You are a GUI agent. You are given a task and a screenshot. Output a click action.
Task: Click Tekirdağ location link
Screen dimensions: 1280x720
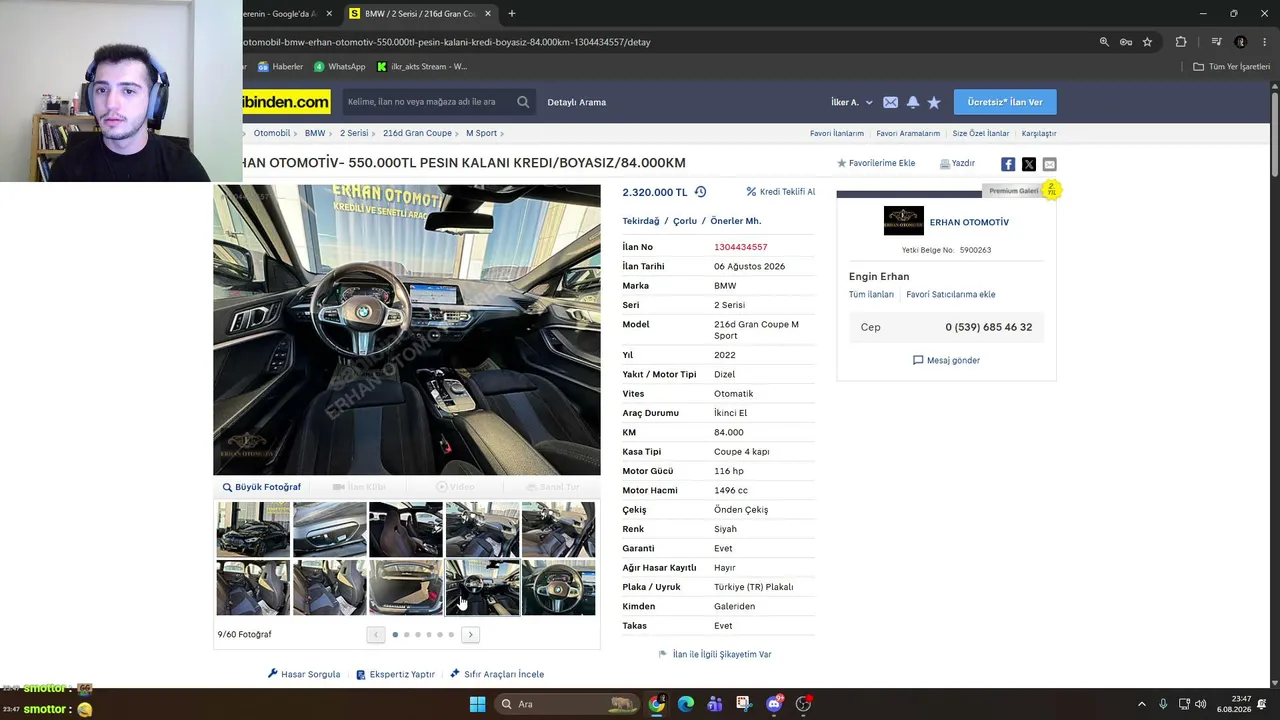coord(641,221)
